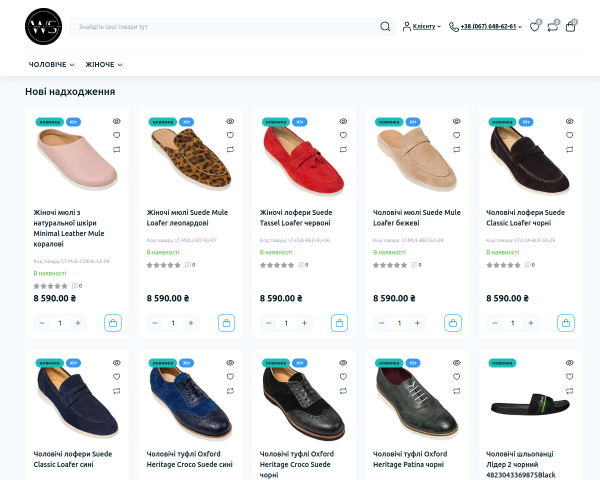Click the search magnifier icon
The image size is (600, 480).
click(x=385, y=26)
